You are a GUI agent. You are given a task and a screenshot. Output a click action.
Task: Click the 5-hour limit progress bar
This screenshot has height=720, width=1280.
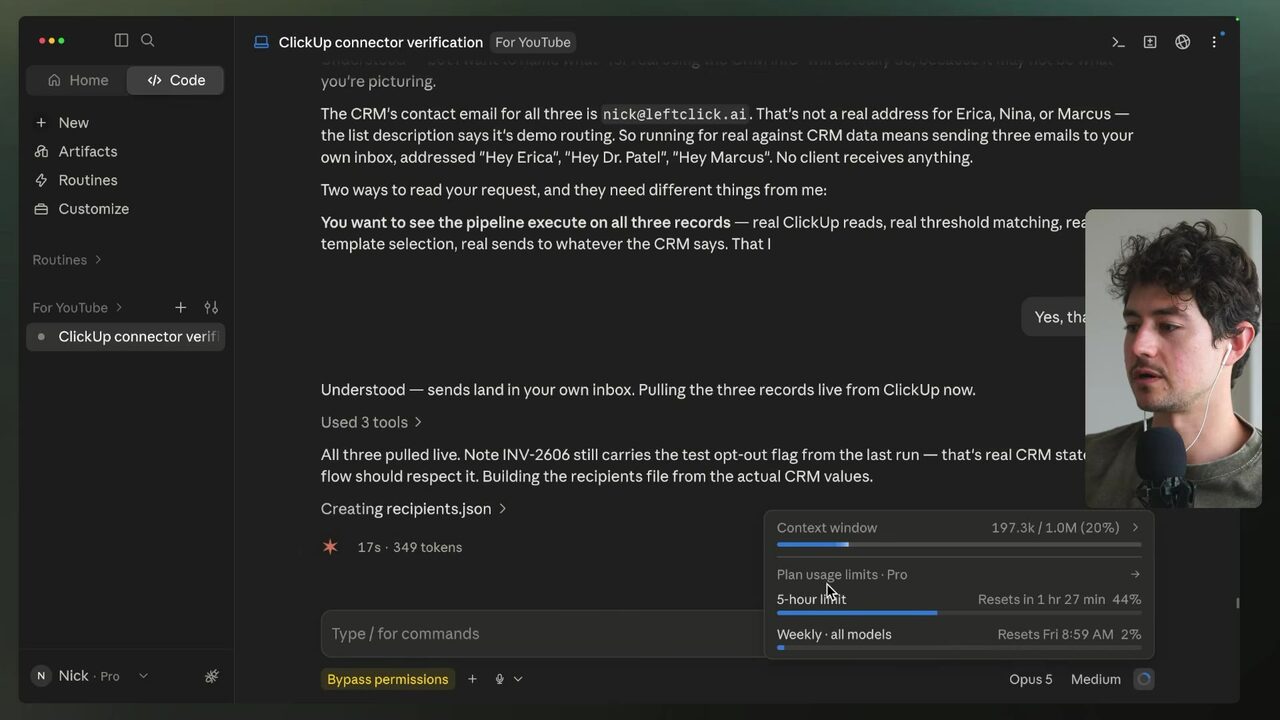(x=959, y=613)
